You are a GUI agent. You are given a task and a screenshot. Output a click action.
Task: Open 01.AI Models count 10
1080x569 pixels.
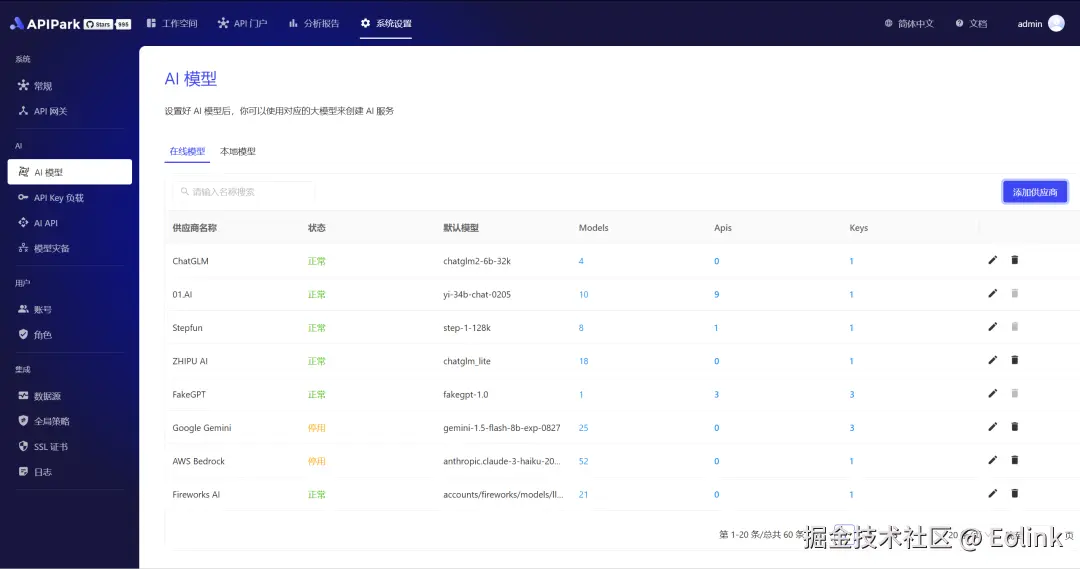[x=583, y=294]
